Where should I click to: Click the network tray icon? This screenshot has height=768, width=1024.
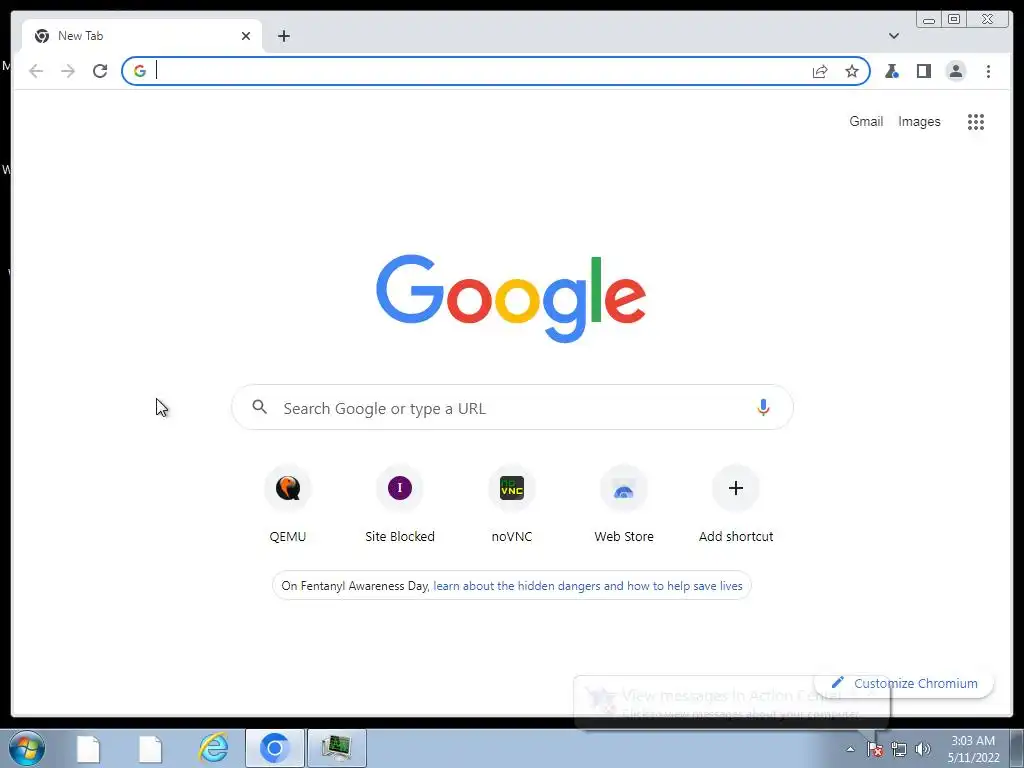(x=899, y=750)
